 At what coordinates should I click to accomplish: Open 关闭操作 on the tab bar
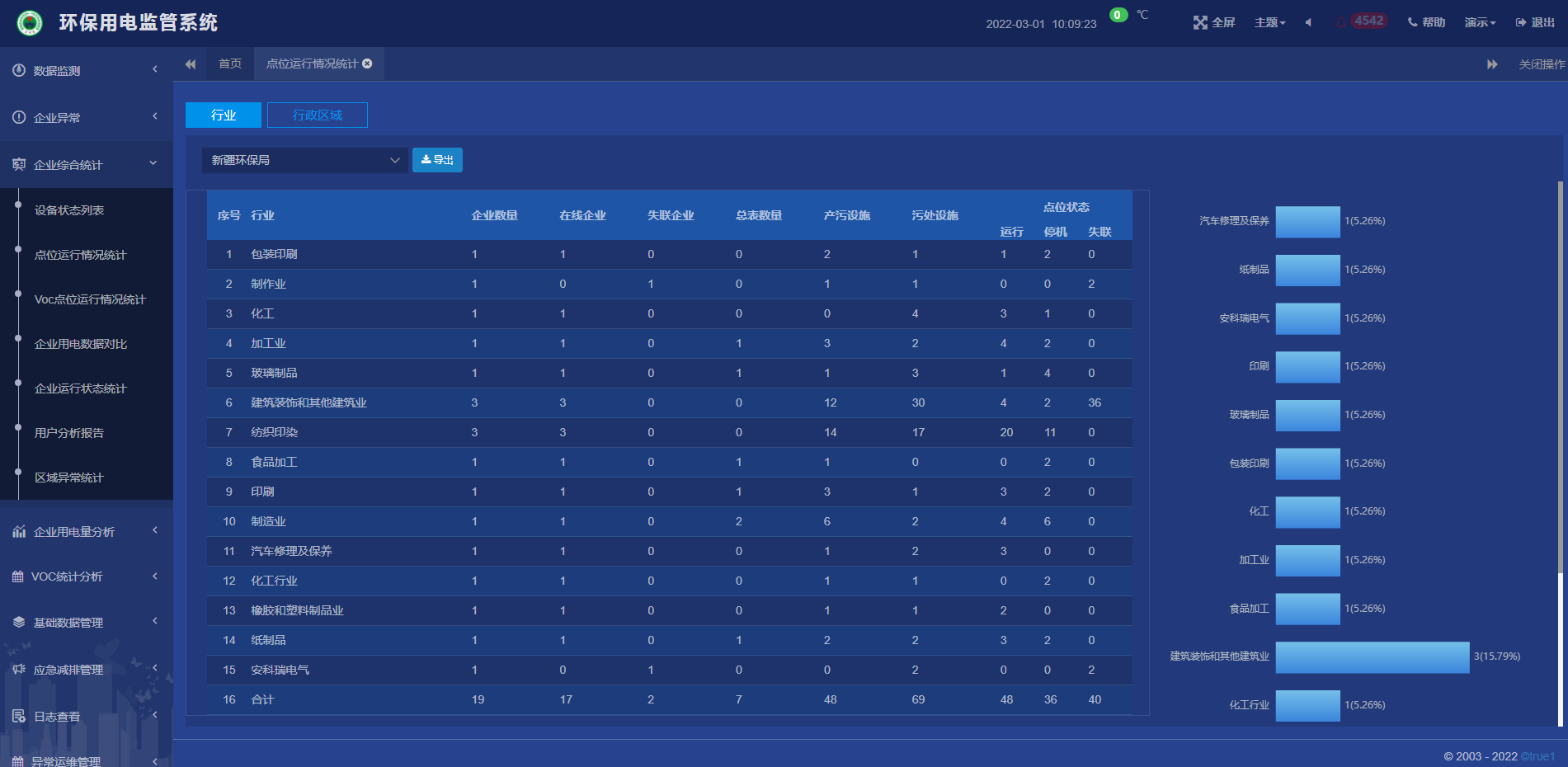click(x=1541, y=64)
